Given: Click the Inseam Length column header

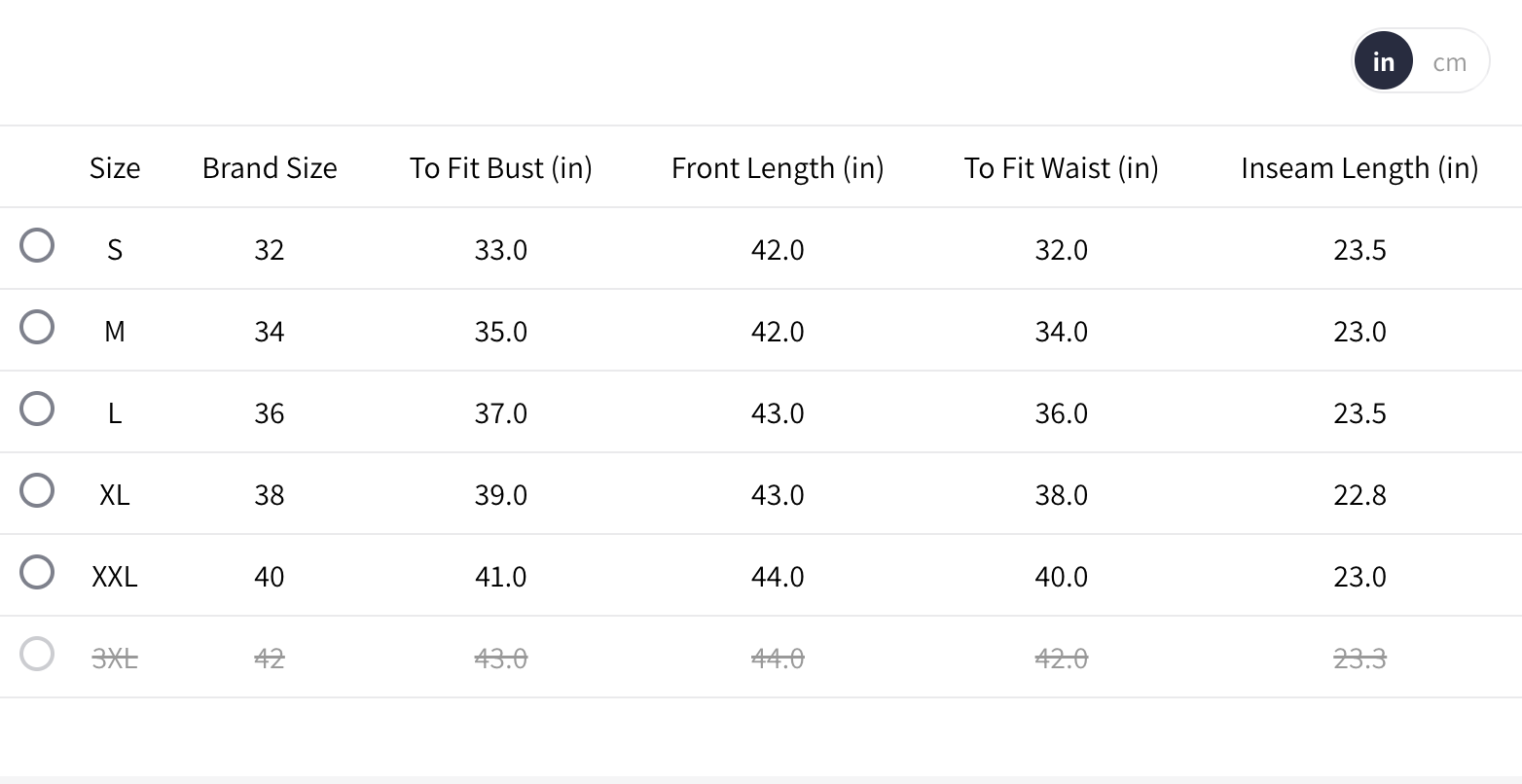Looking at the screenshot, I should pos(1359,168).
